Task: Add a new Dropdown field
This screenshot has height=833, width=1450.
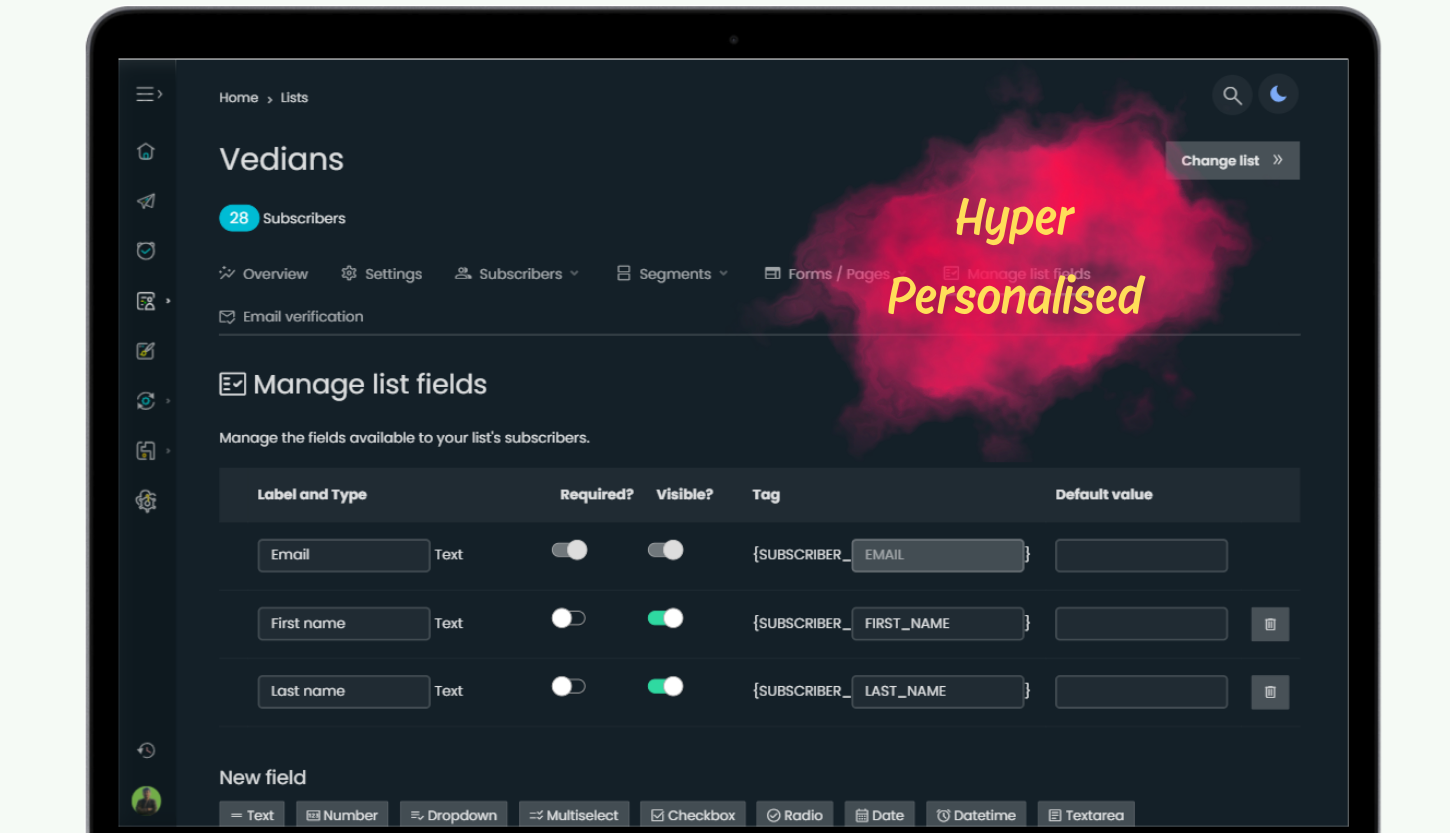Action: click(454, 815)
